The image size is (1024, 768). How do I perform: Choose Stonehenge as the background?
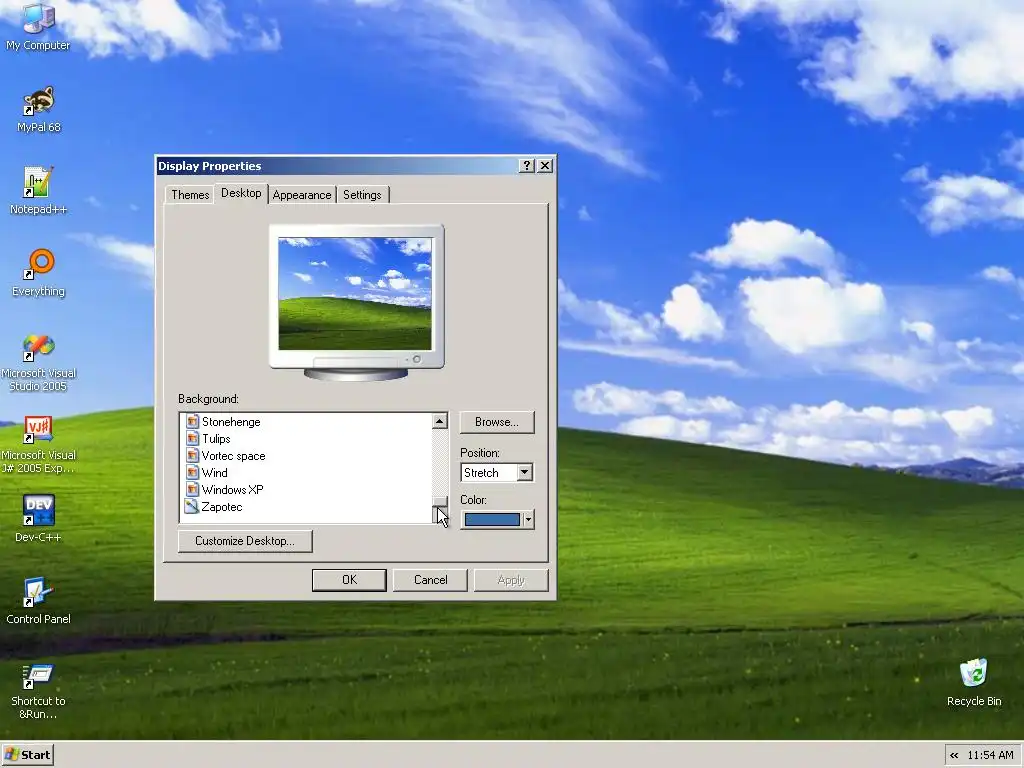coord(231,422)
